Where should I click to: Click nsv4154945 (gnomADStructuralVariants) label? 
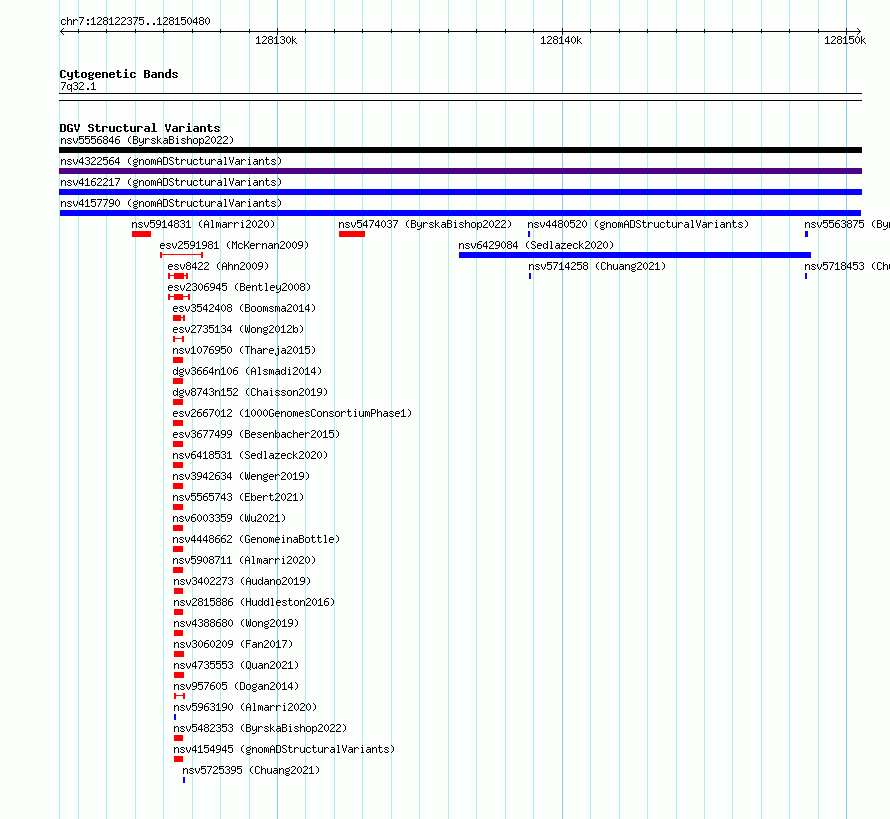click(284, 749)
